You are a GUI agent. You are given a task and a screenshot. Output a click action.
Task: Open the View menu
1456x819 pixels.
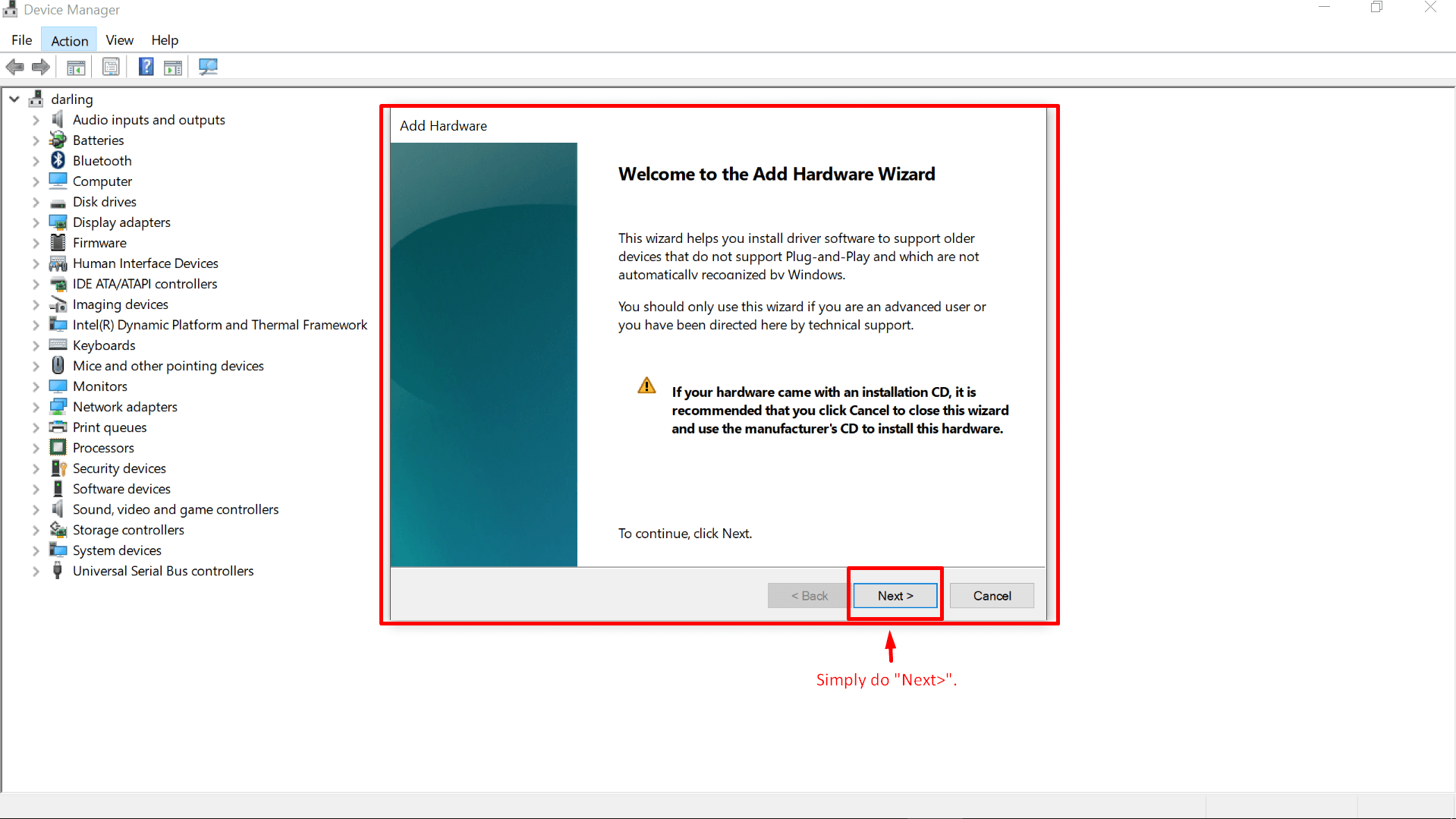pyautogui.click(x=119, y=40)
